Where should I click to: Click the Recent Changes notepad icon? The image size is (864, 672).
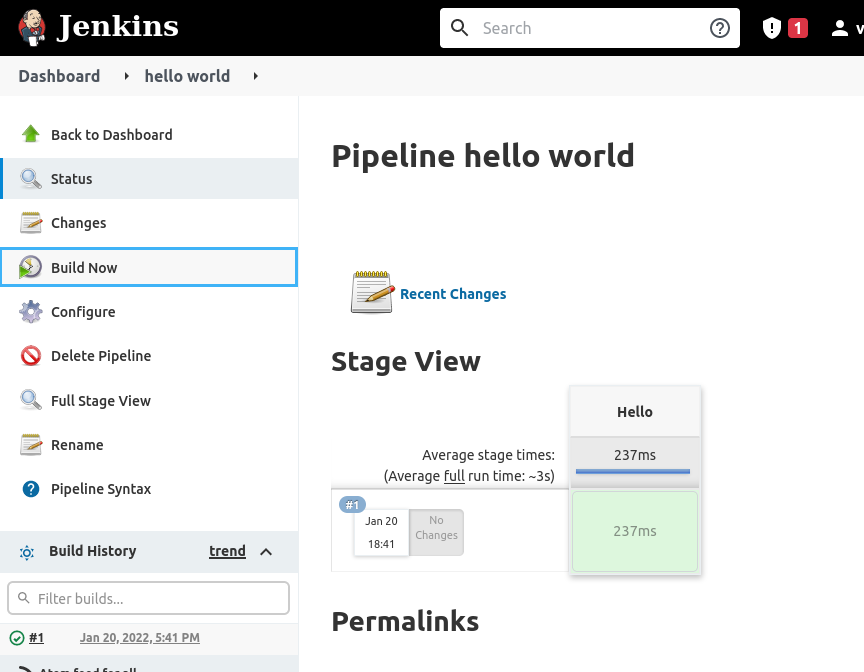coord(371,293)
